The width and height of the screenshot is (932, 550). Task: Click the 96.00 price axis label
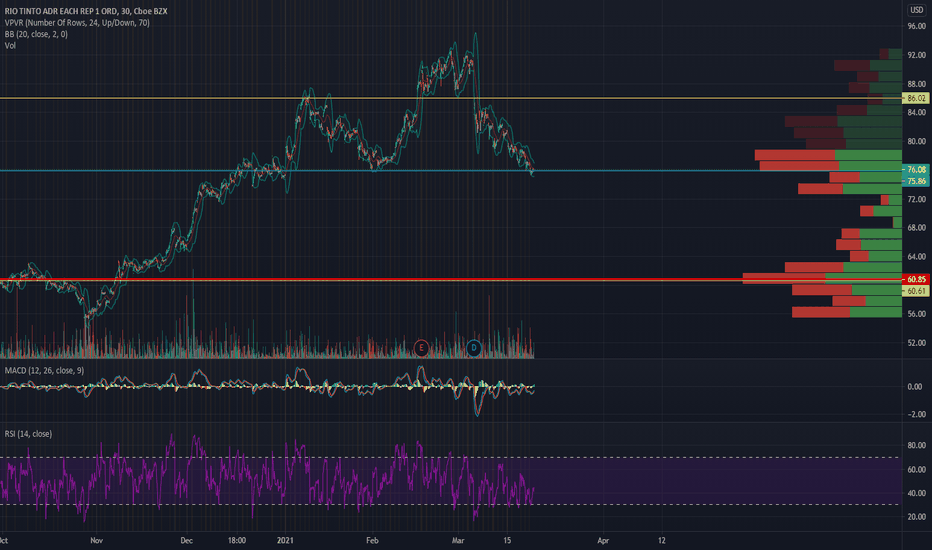[x=917, y=26]
